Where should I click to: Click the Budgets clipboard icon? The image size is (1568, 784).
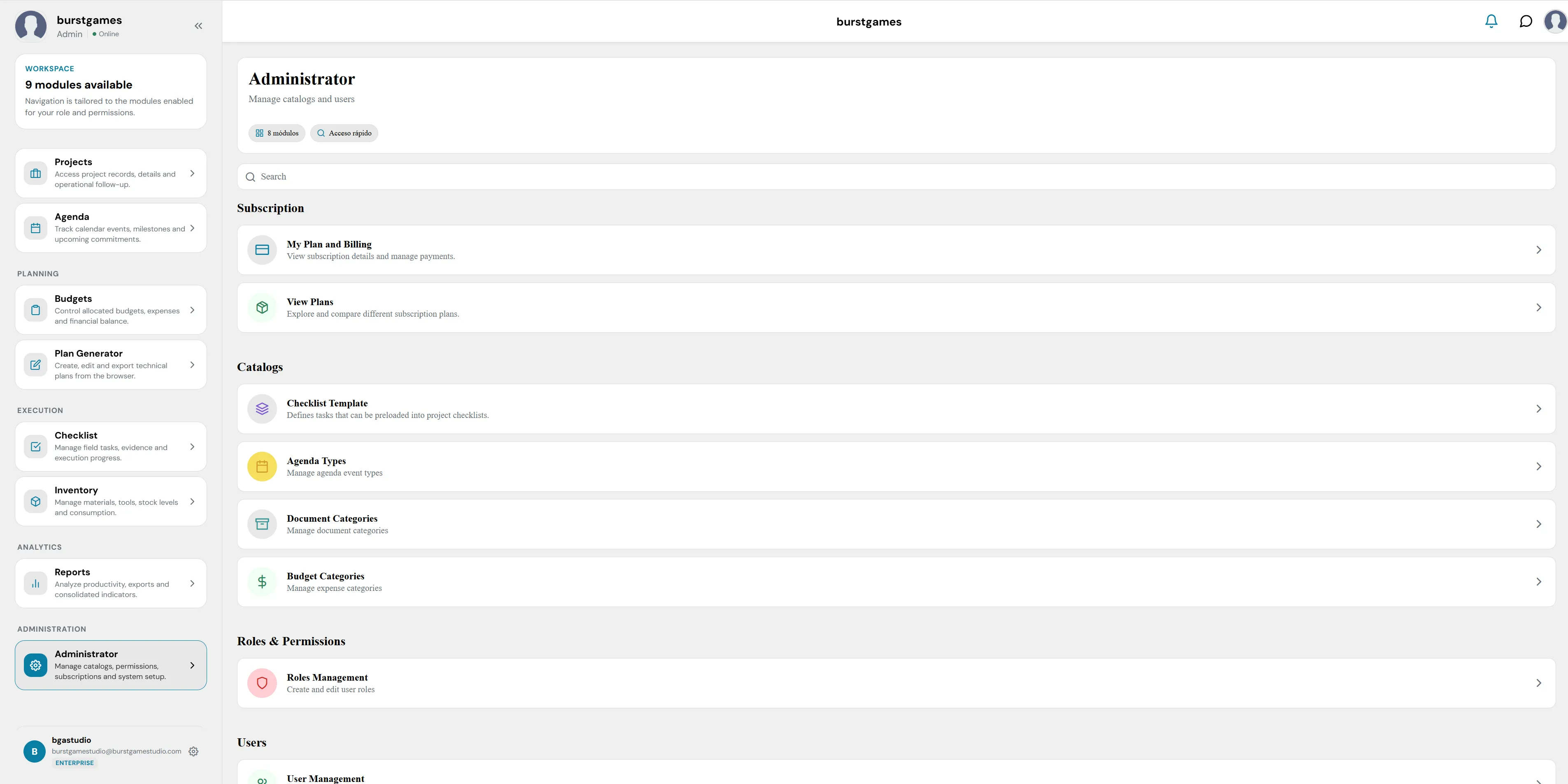click(x=35, y=310)
